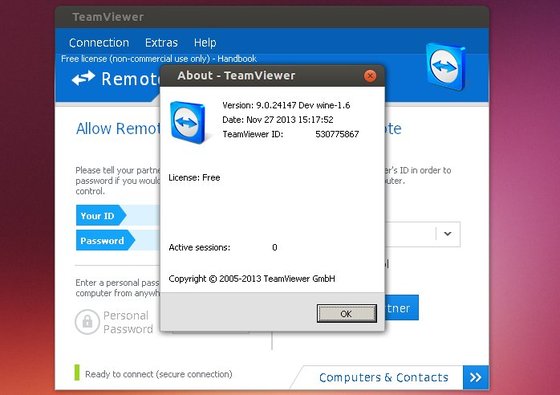Click the Copyright TeamViewer GmbH text

pos(252,279)
